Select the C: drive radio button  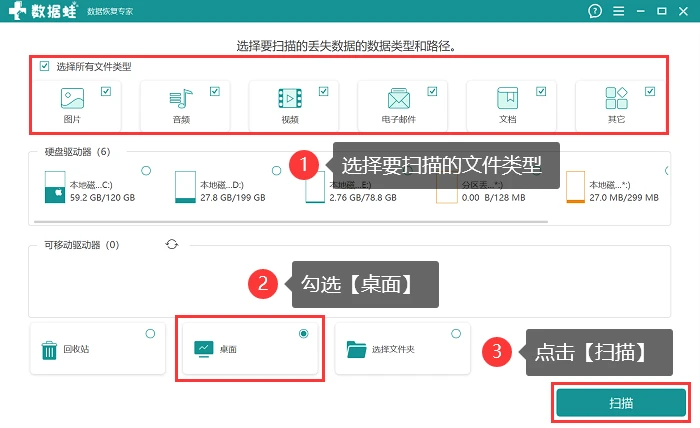point(146,170)
